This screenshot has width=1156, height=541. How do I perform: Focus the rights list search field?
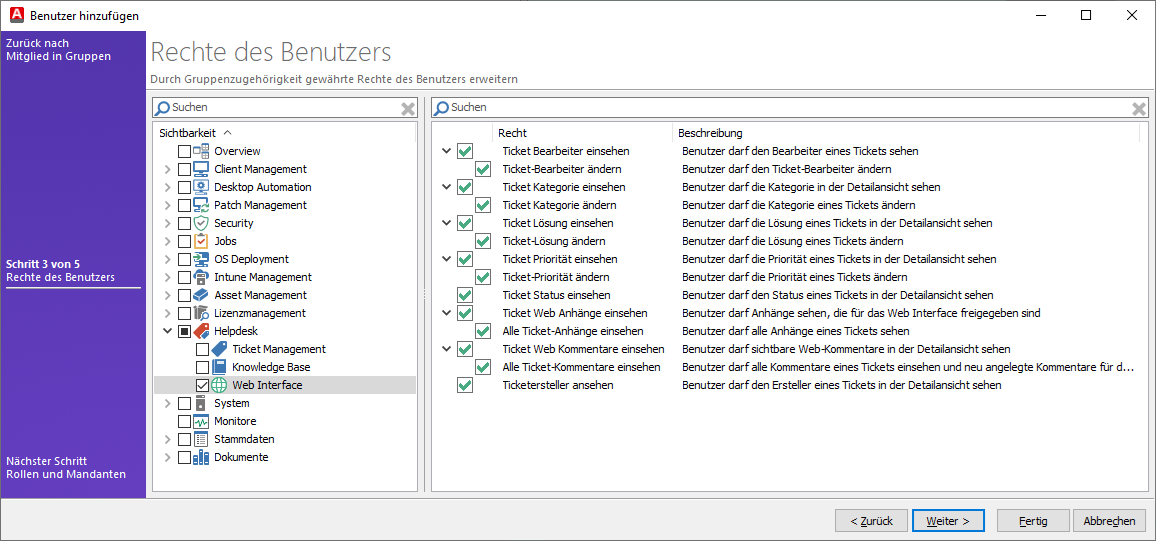789,108
